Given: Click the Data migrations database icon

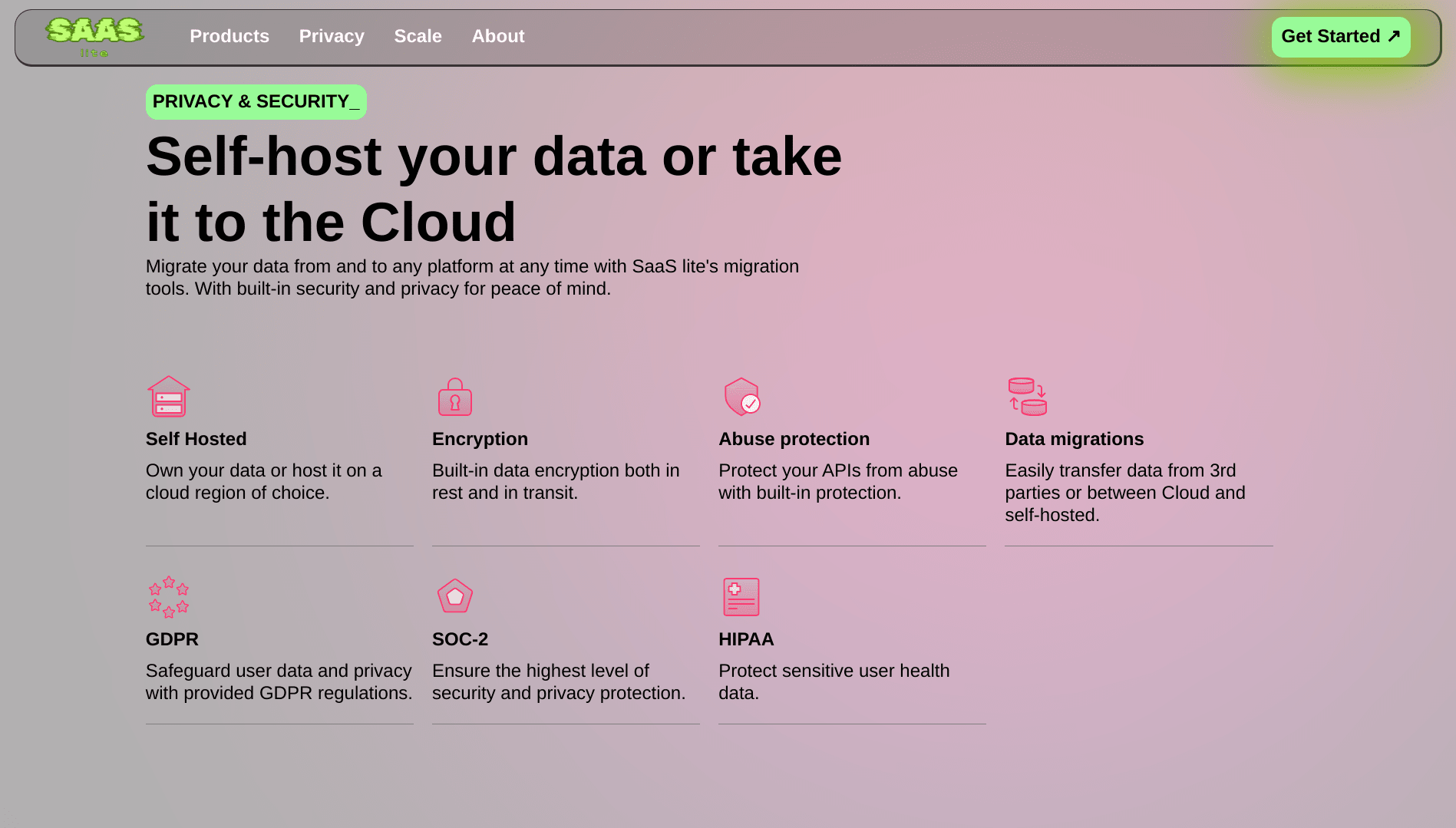Looking at the screenshot, I should coord(1028,396).
